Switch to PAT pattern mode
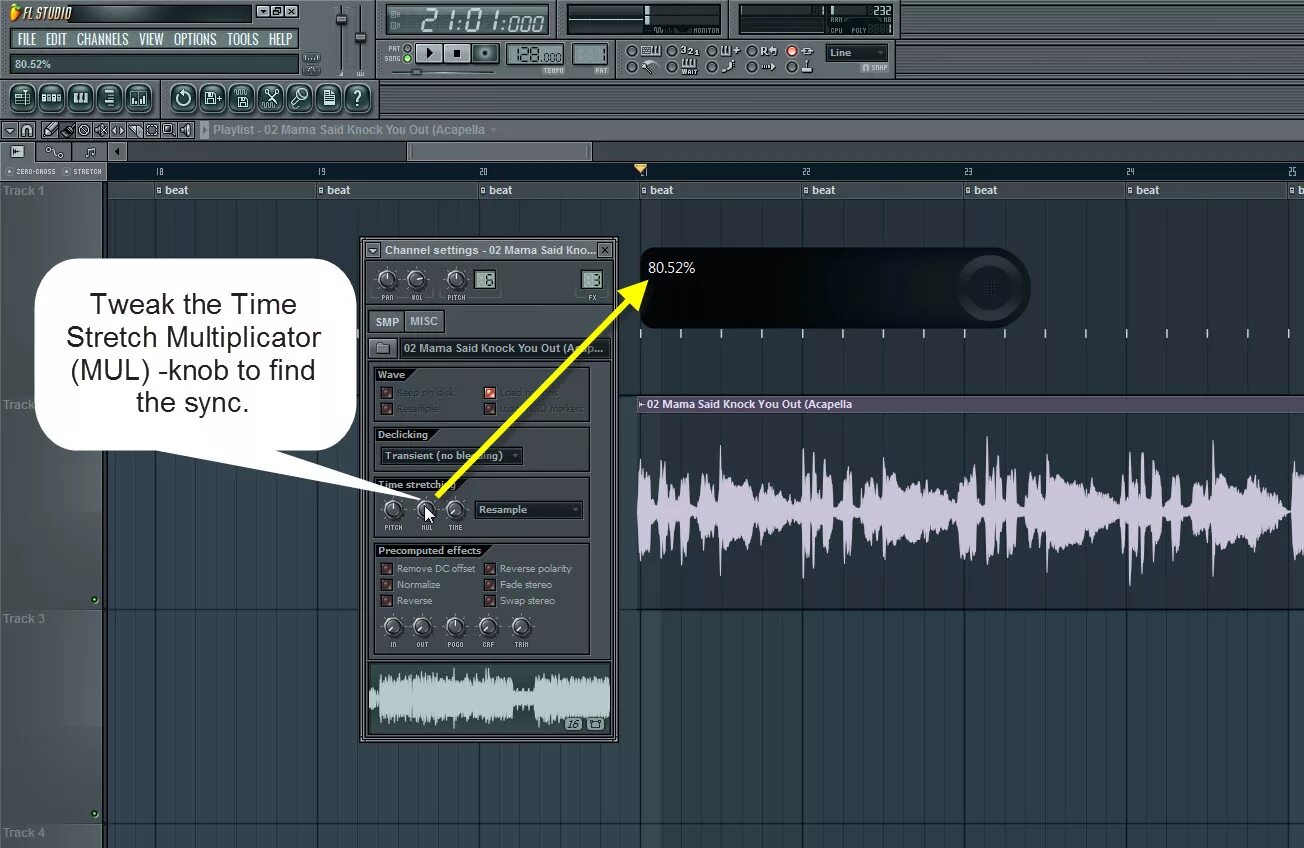Screen dimensions: 1304x848 click(409, 48)
